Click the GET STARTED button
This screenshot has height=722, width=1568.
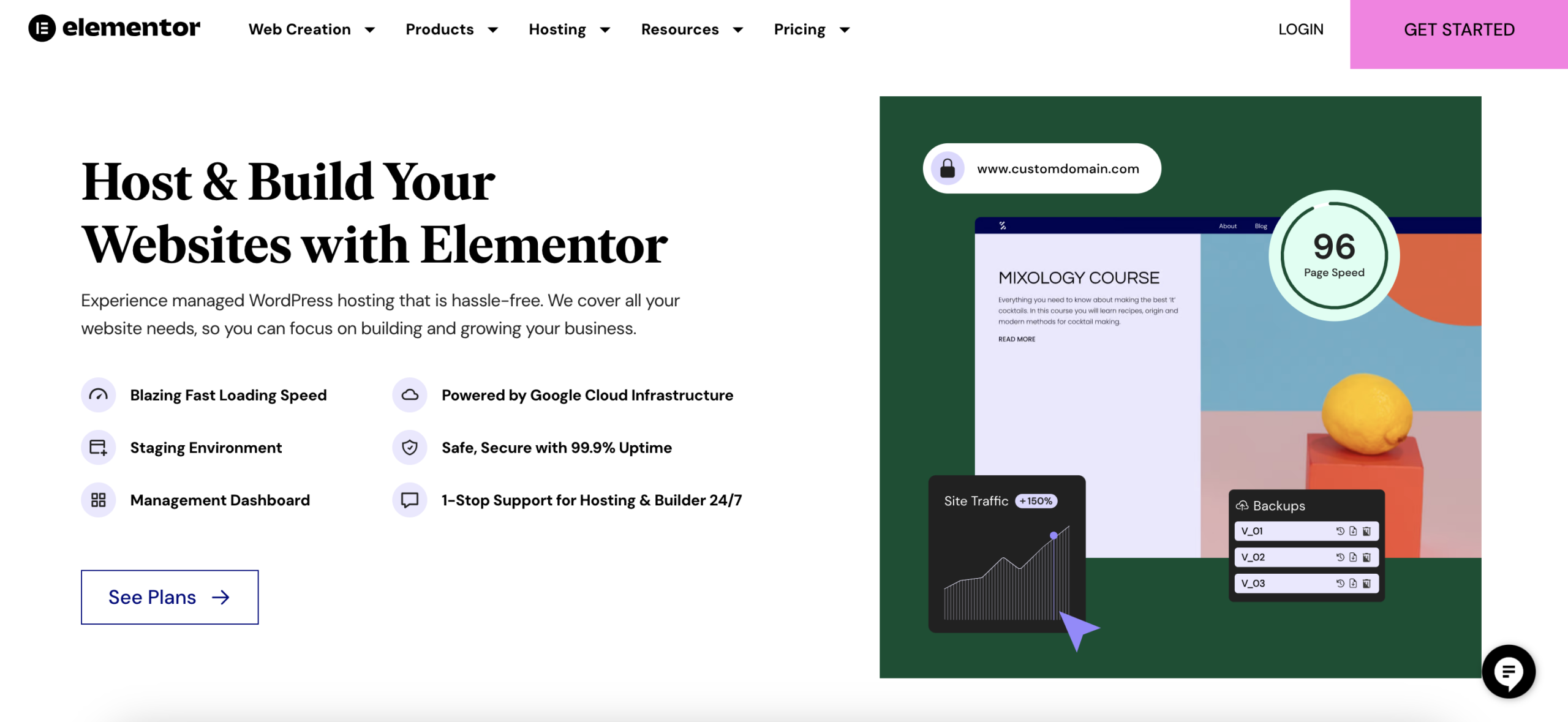click(1459, 28)
